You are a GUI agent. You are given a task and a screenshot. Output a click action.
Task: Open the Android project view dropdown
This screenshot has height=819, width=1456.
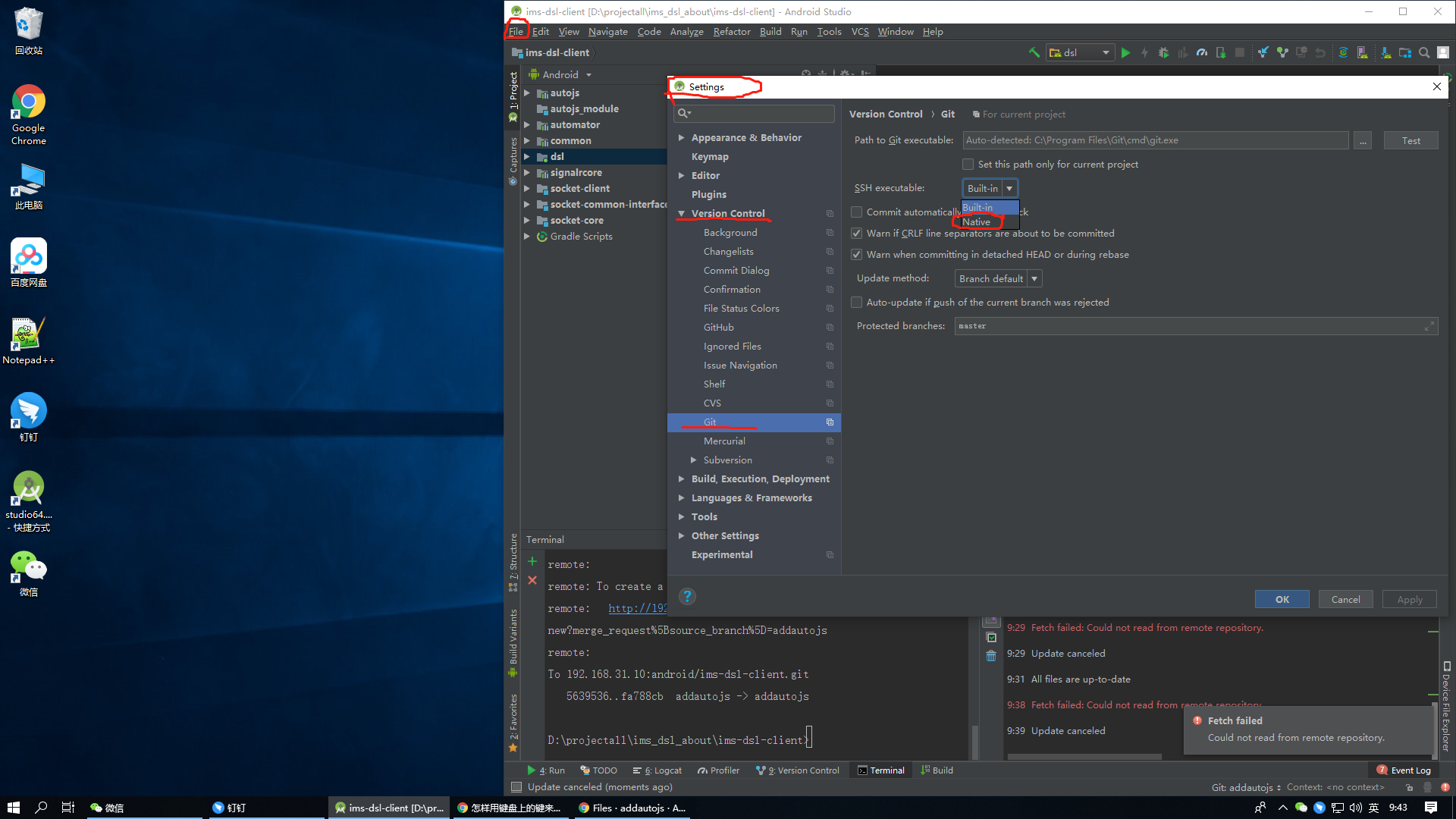[x=562, y=75]
